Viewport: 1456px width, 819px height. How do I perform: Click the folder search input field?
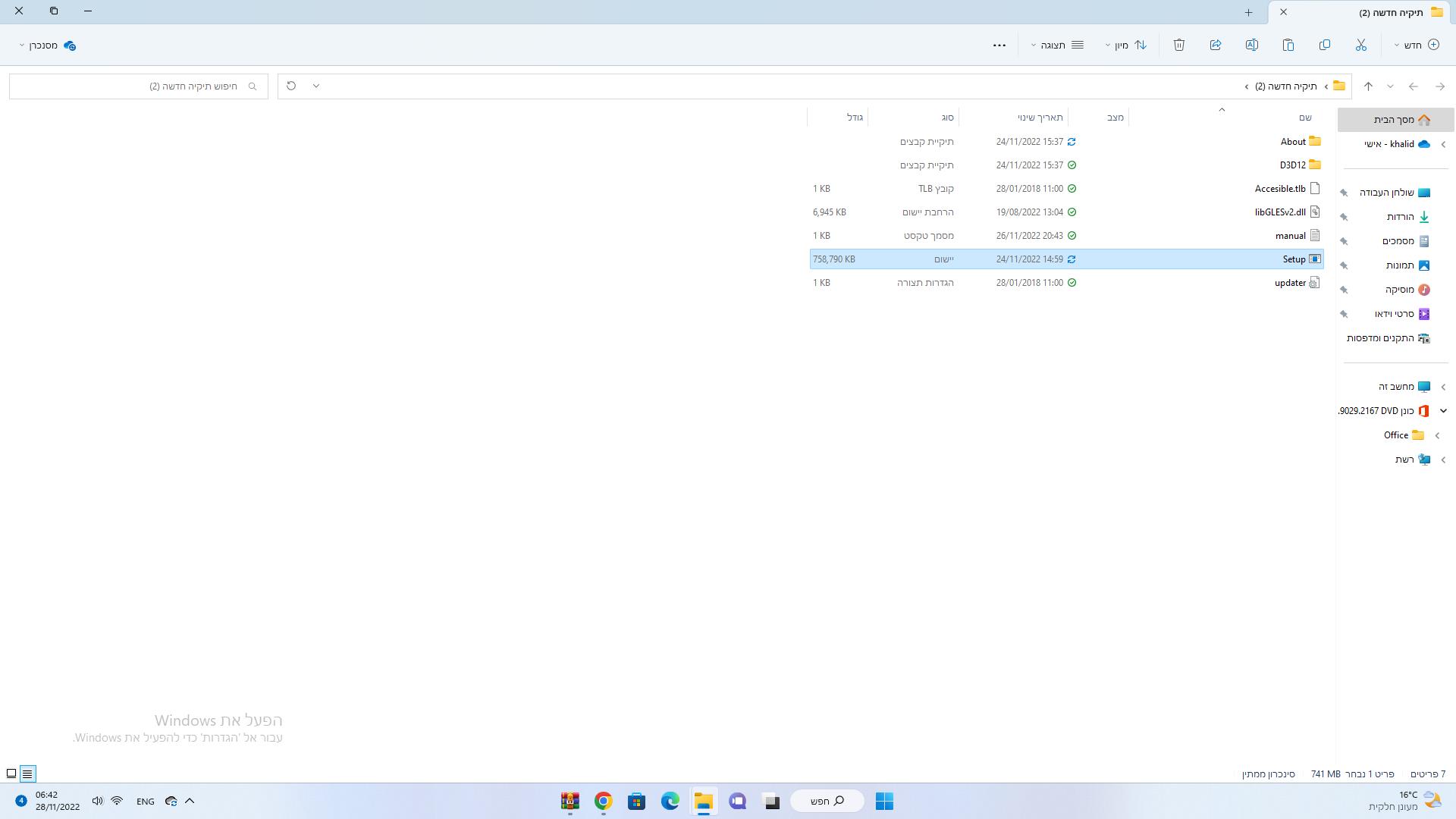(136, 86)
